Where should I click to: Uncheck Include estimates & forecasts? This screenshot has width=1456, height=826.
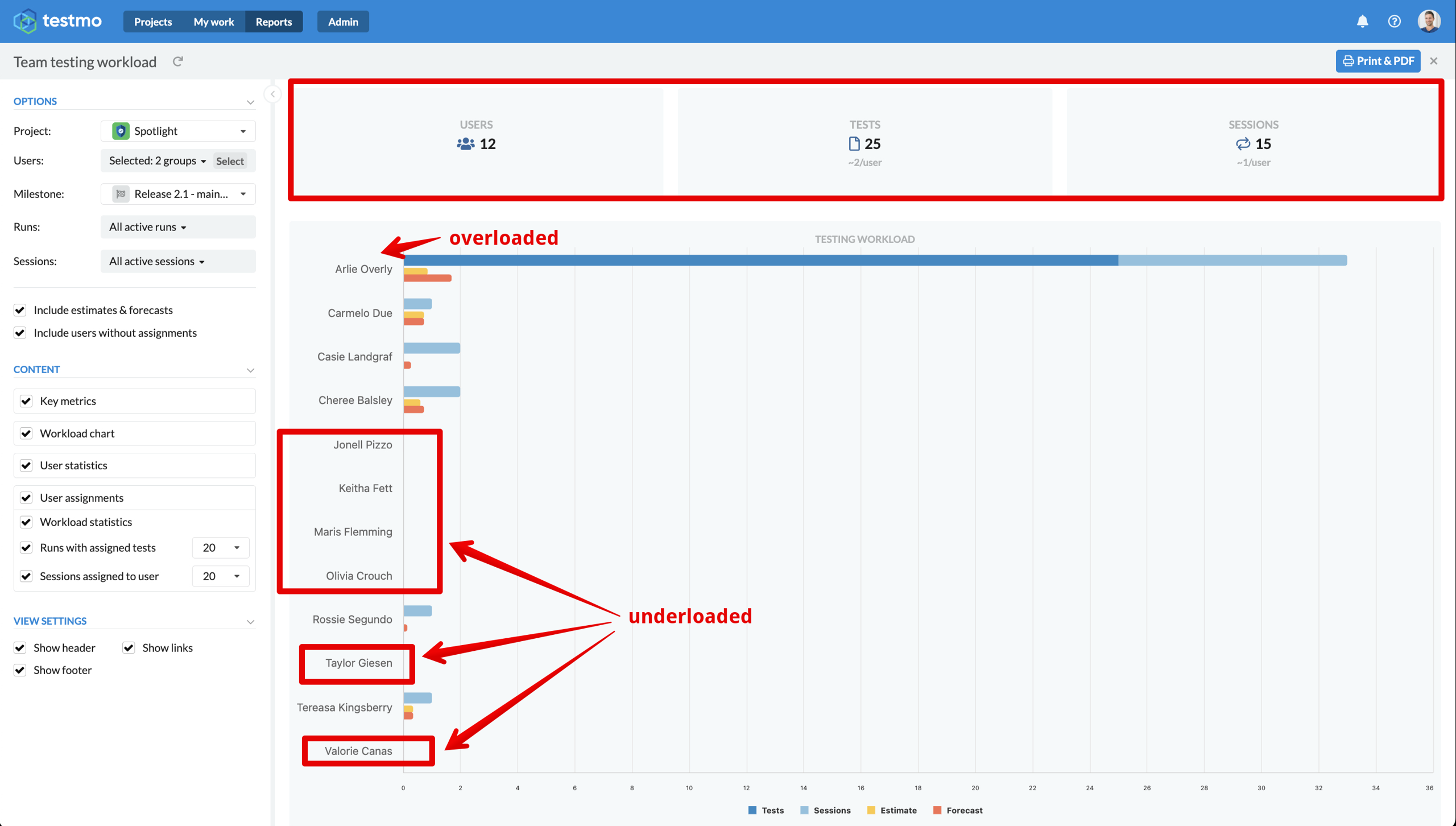(x=20, y=310)
